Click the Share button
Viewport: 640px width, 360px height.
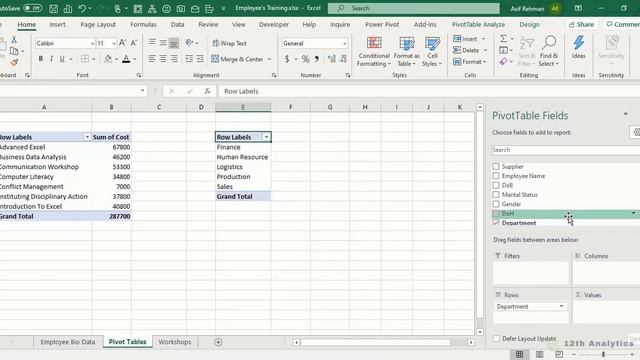pos(582,24)
